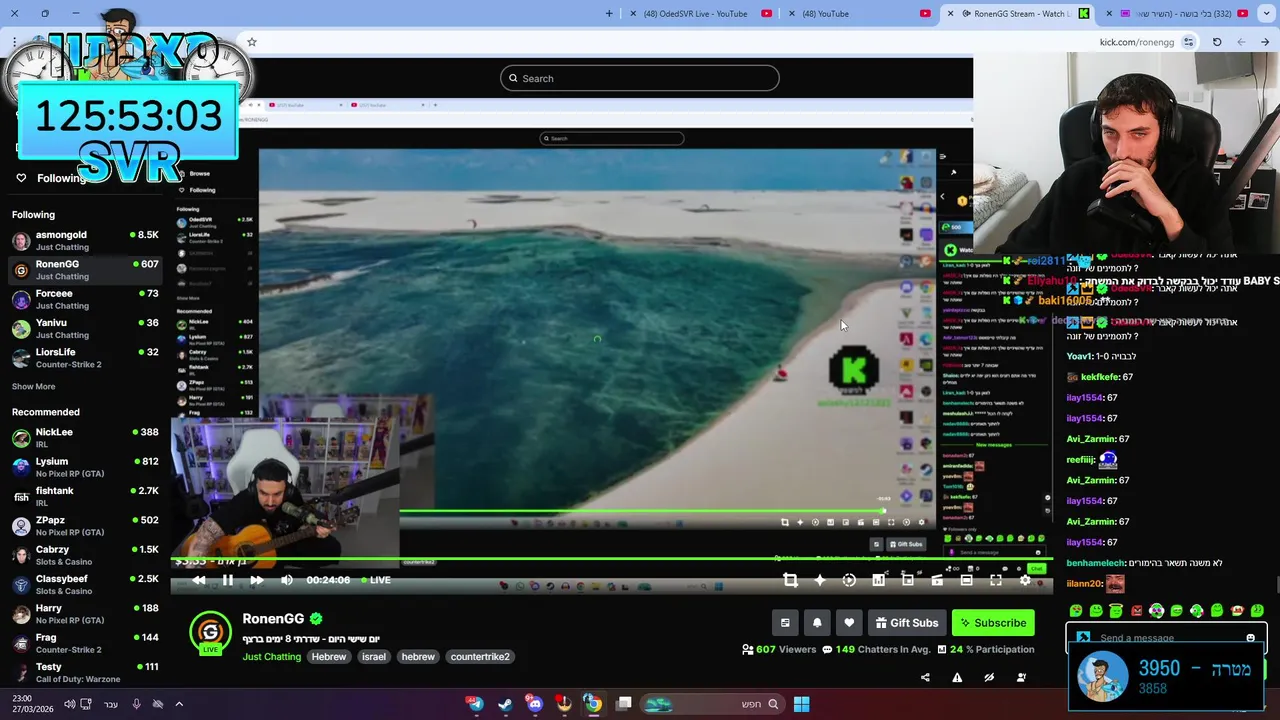Click the user icon beside the hide icon
This screenshot has height=720, width=1280.
(1021, 677)
